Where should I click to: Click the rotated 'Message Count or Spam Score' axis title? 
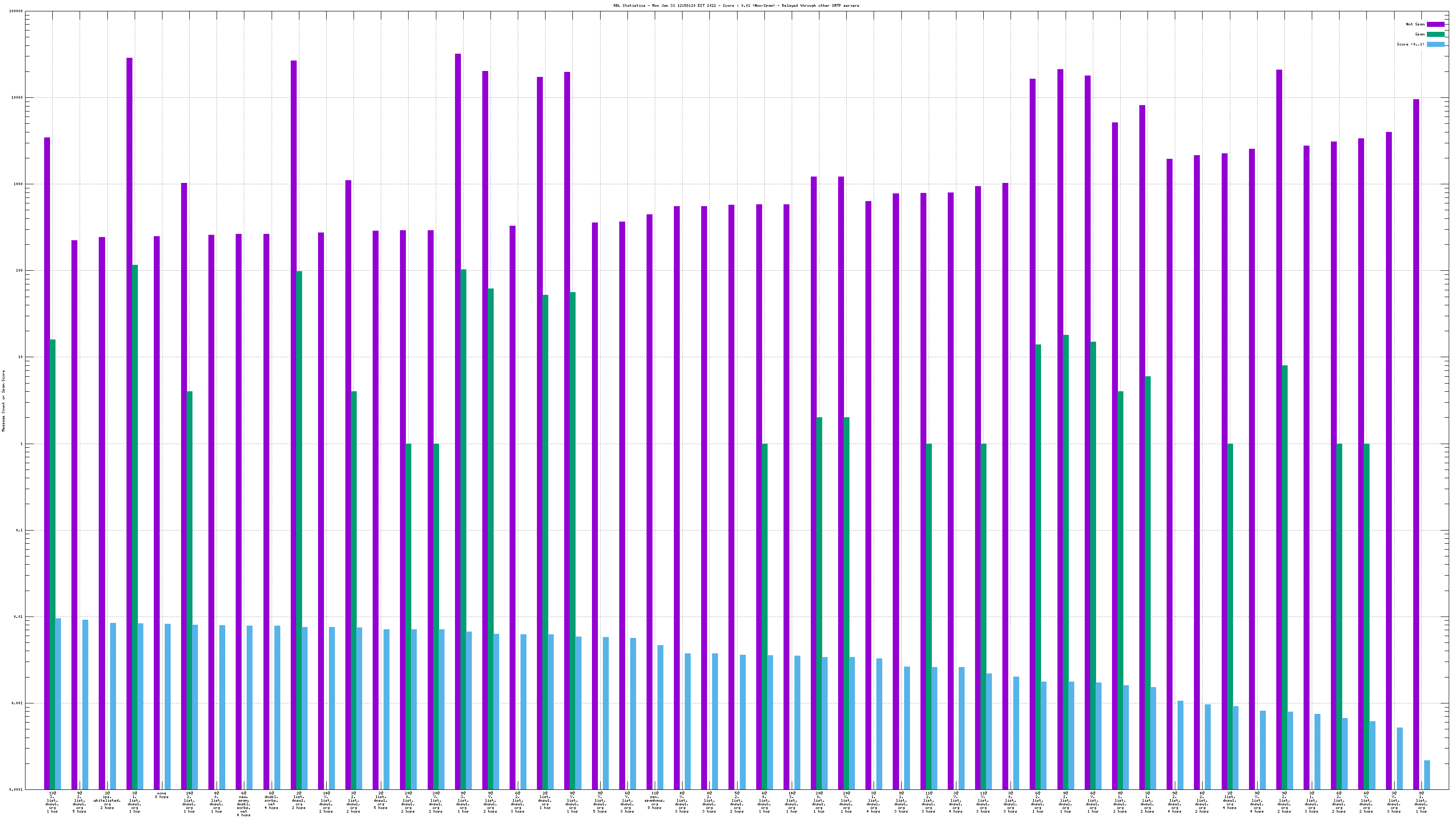point(3,401)
